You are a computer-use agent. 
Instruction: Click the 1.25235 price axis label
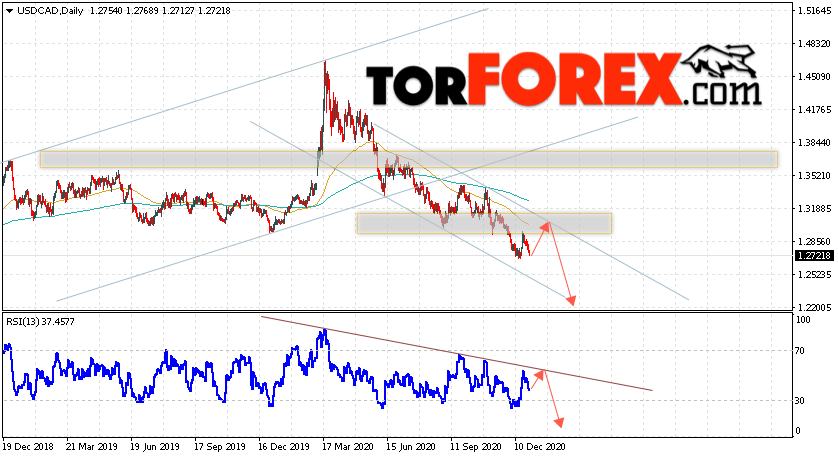pyautogui.click(x=814, y=275)
